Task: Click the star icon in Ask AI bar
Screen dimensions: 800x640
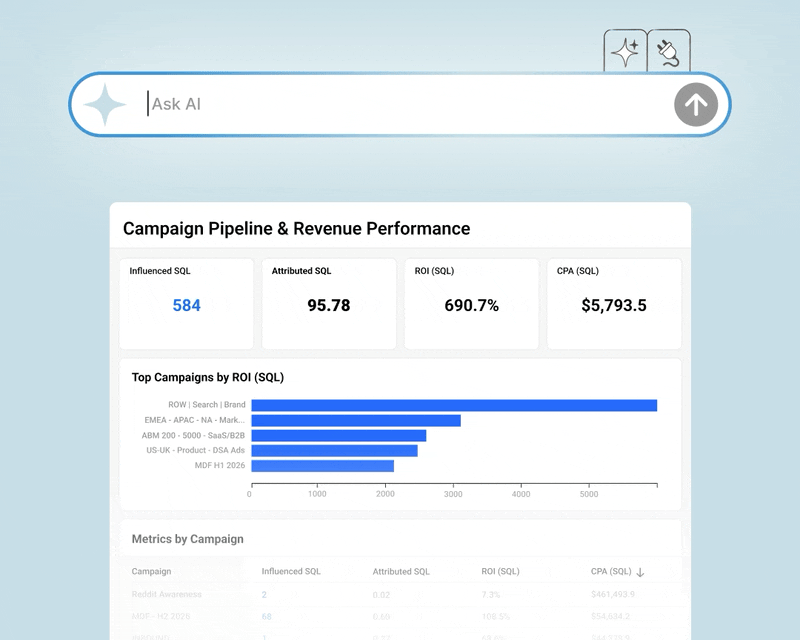Action: point(105,104)
